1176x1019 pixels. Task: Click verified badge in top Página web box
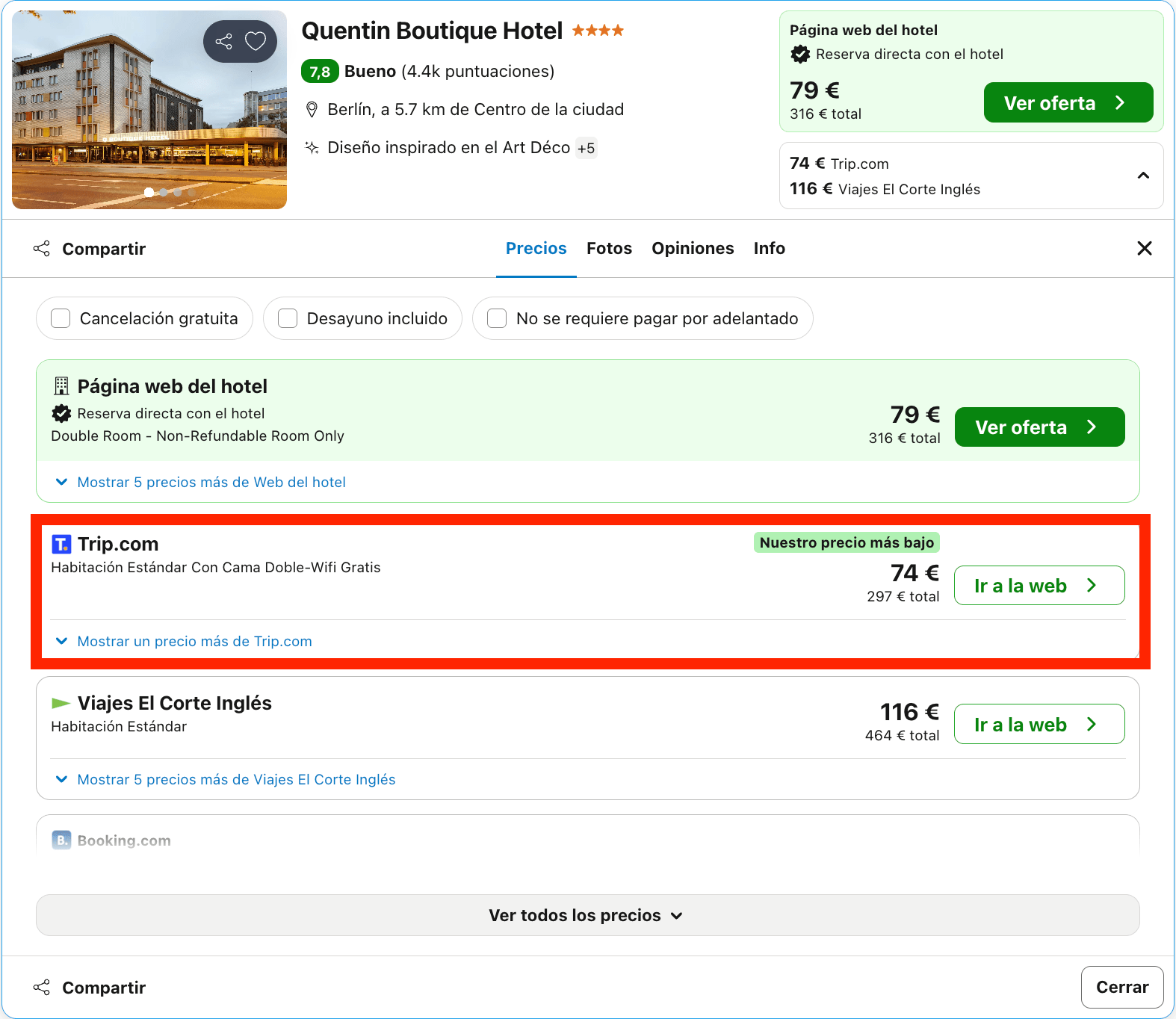(800, 54)
